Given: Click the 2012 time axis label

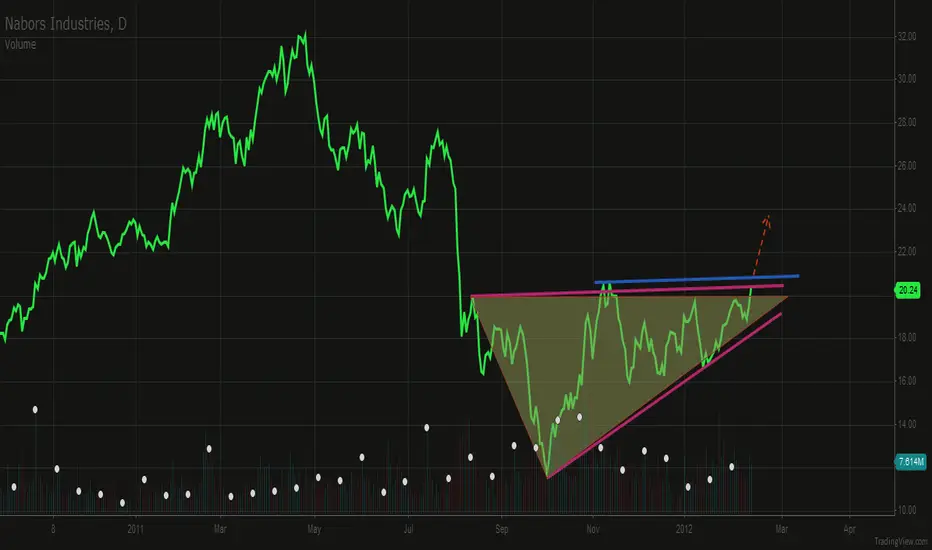Looking at the screenshot, I should [684, 529].
